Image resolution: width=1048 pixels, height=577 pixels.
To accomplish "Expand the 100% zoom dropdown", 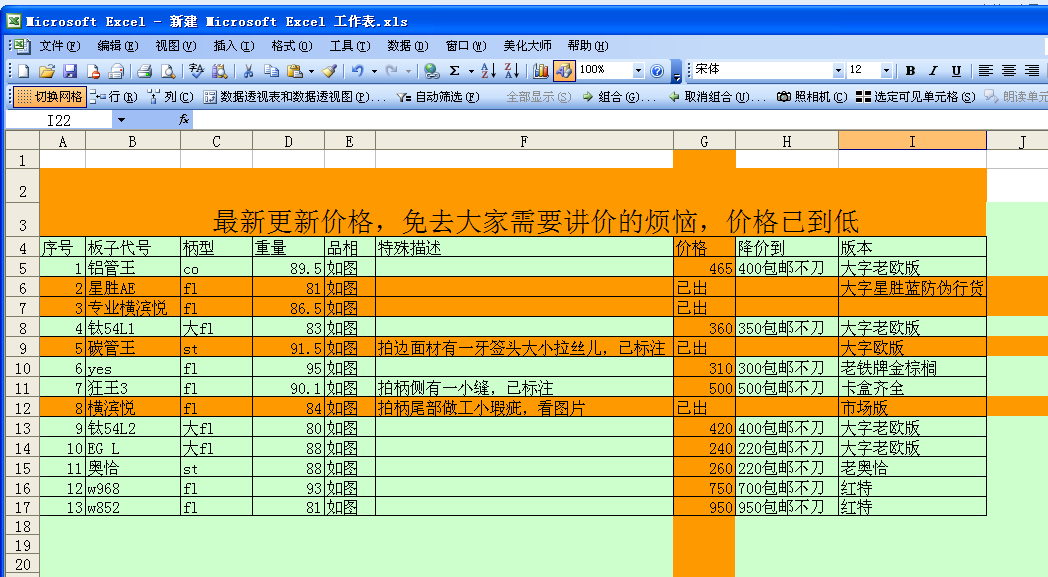I will [x=638, y=71].
